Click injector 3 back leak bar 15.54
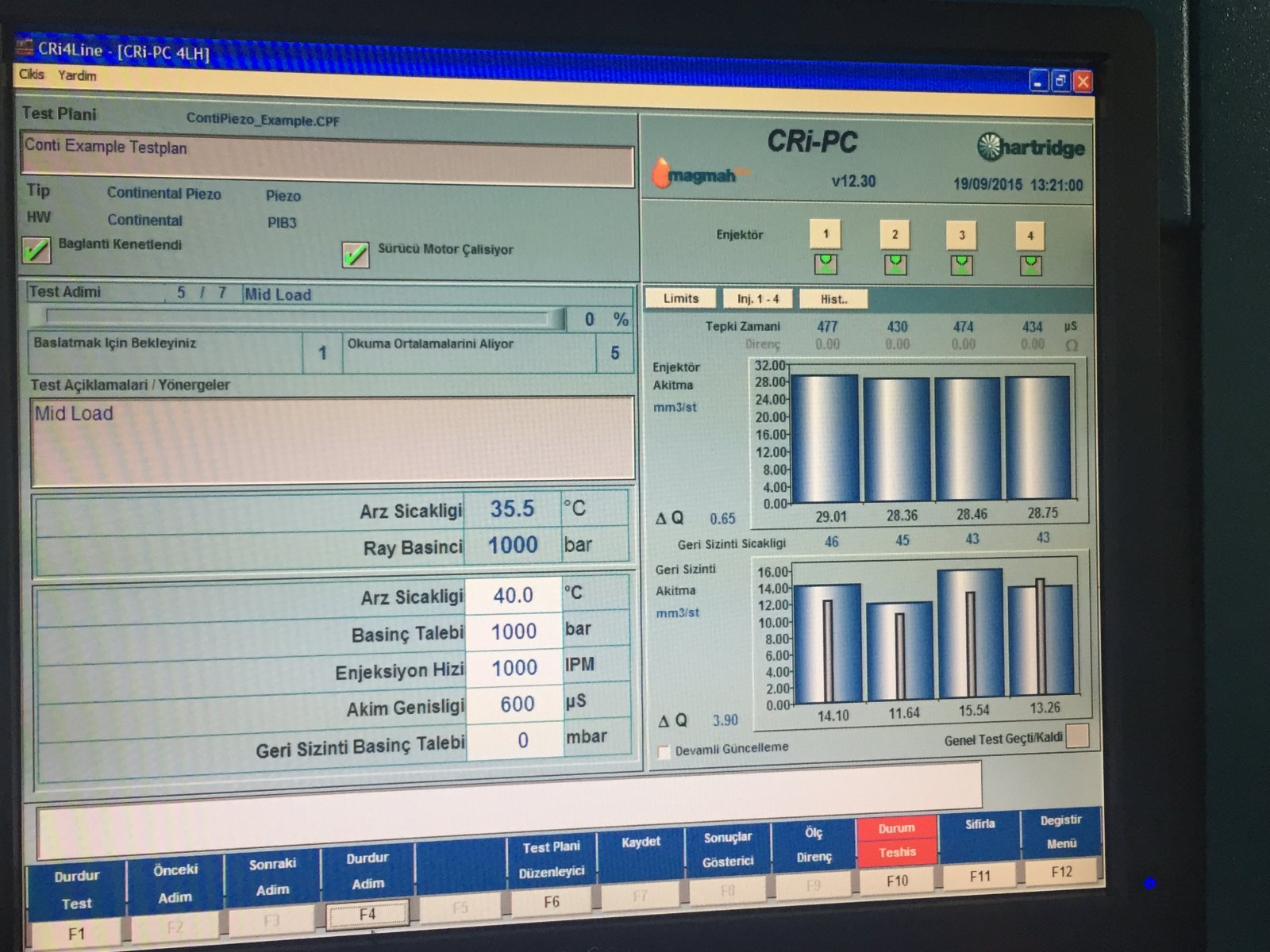This screenshot has width=1270, height=952. (x=970, y=634)
